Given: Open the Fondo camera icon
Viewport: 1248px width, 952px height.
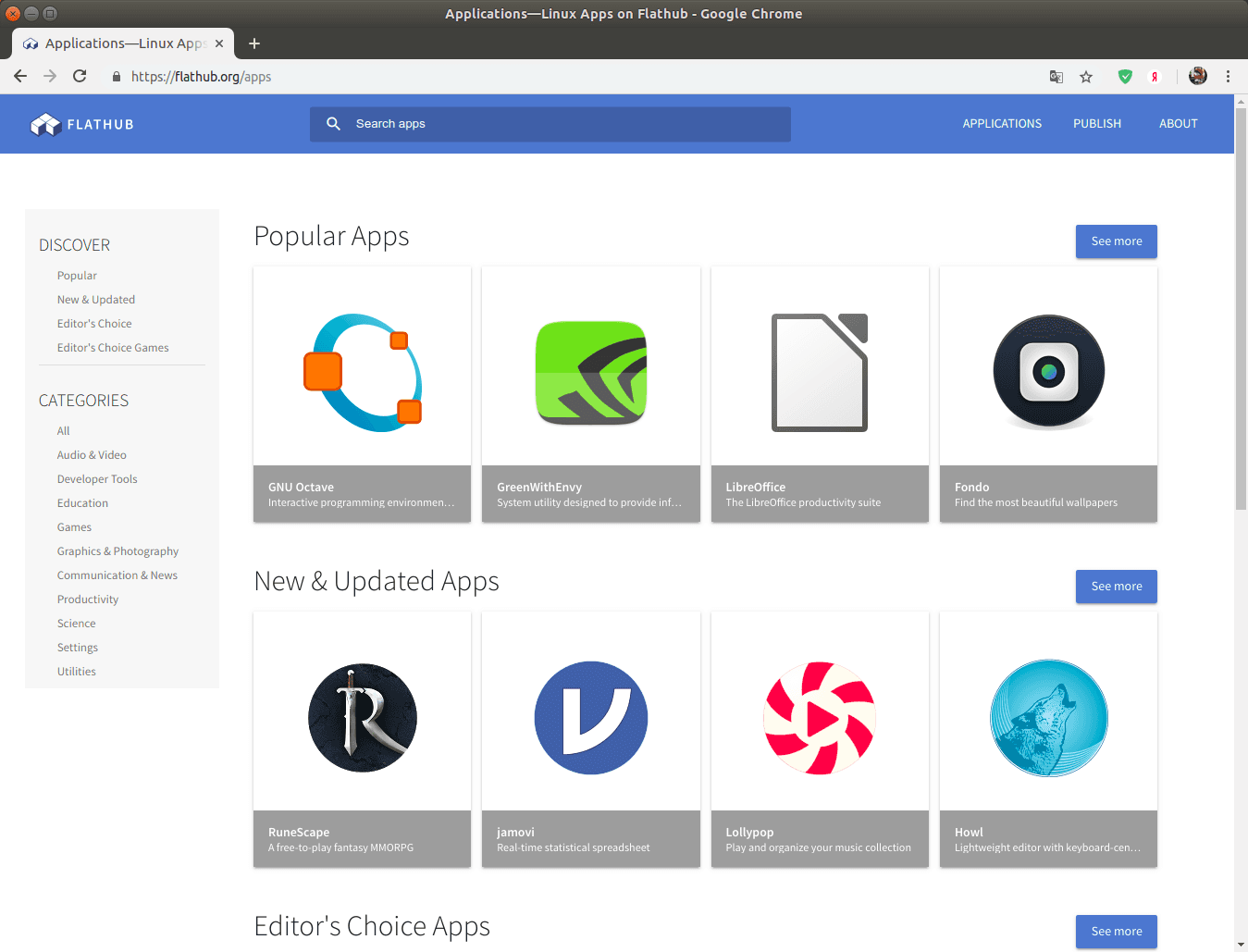Looking at the screenshot, I should tap(1049, 372).
